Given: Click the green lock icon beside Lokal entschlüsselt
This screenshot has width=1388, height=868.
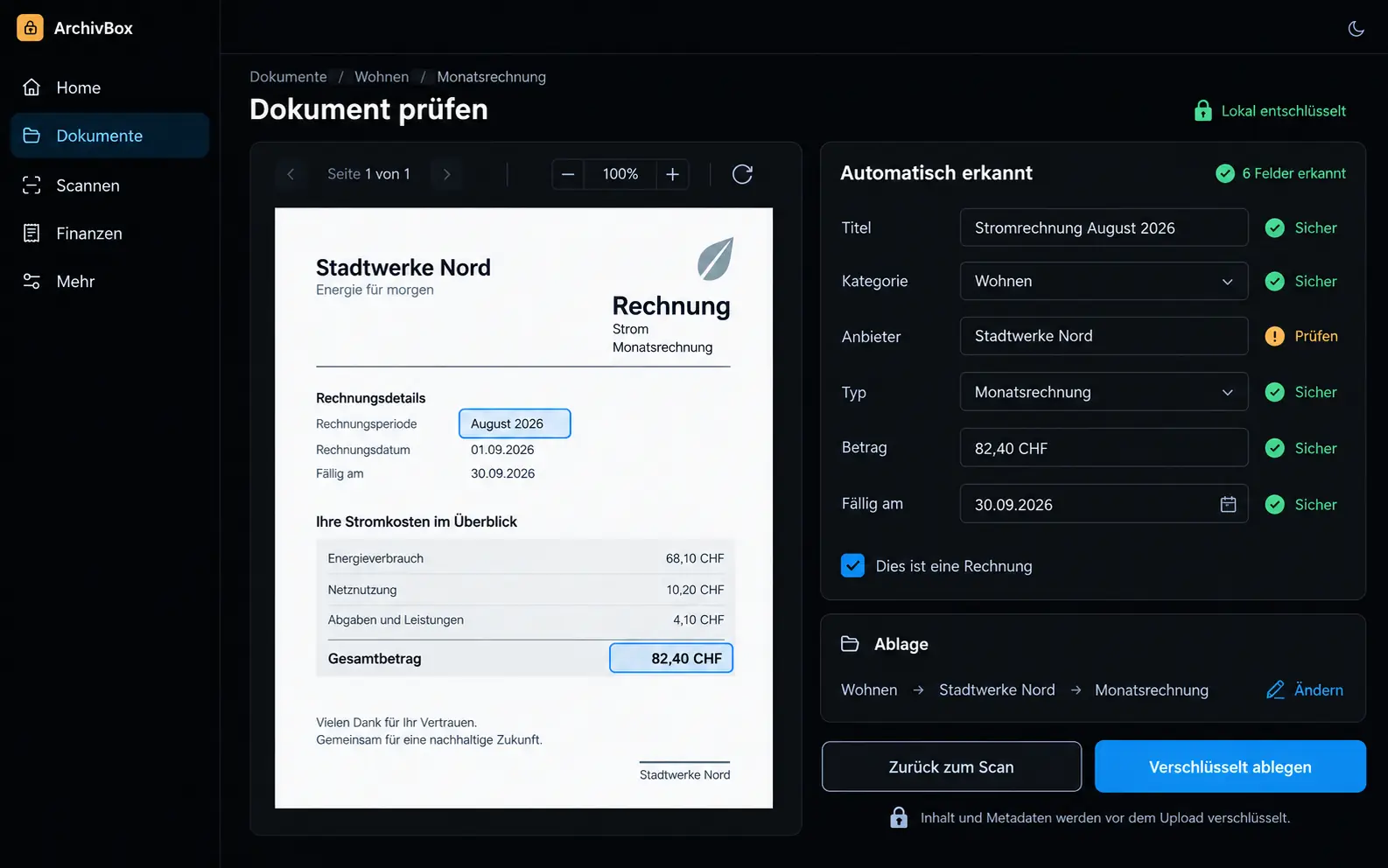Looking at the screenshot, I should point(1203,111).
